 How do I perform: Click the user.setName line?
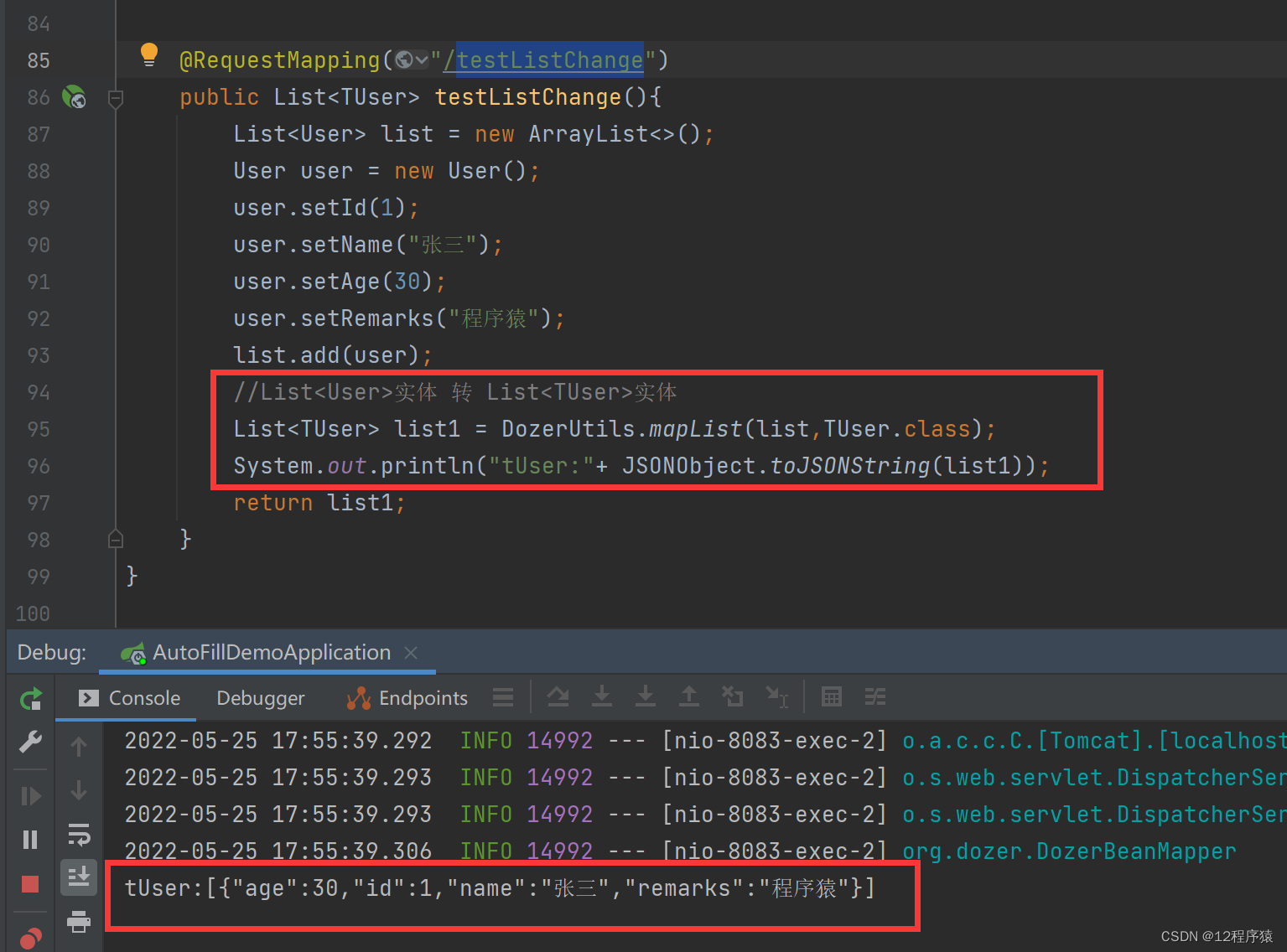368,245
